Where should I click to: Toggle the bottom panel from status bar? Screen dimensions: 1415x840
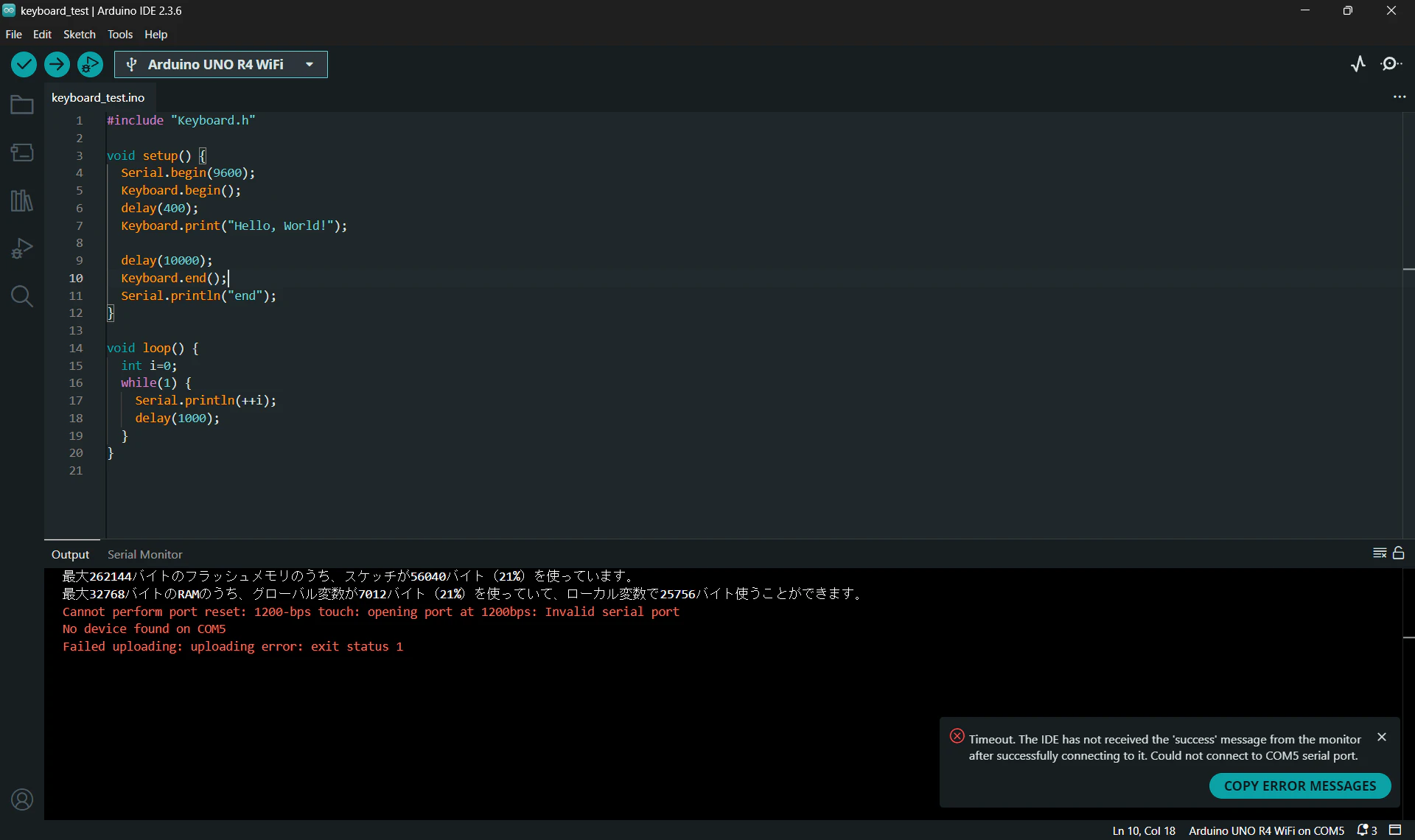[x=1395, y=830]
